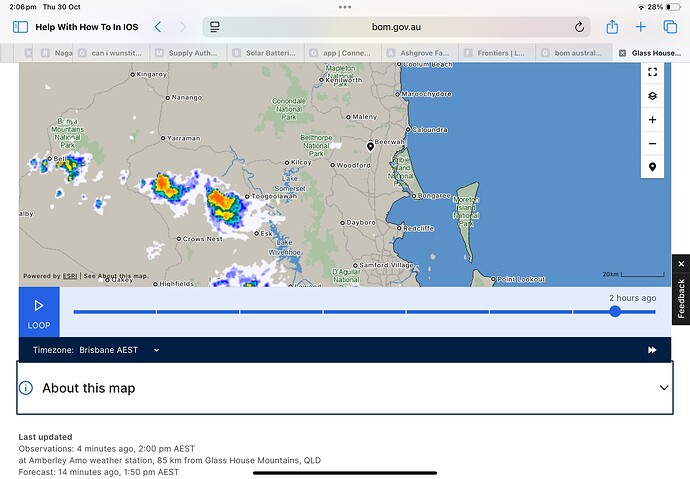The height and width of the screenshot is (479, 690).
Task: Reload the bom.gov.au page
Action: (579, 27)
